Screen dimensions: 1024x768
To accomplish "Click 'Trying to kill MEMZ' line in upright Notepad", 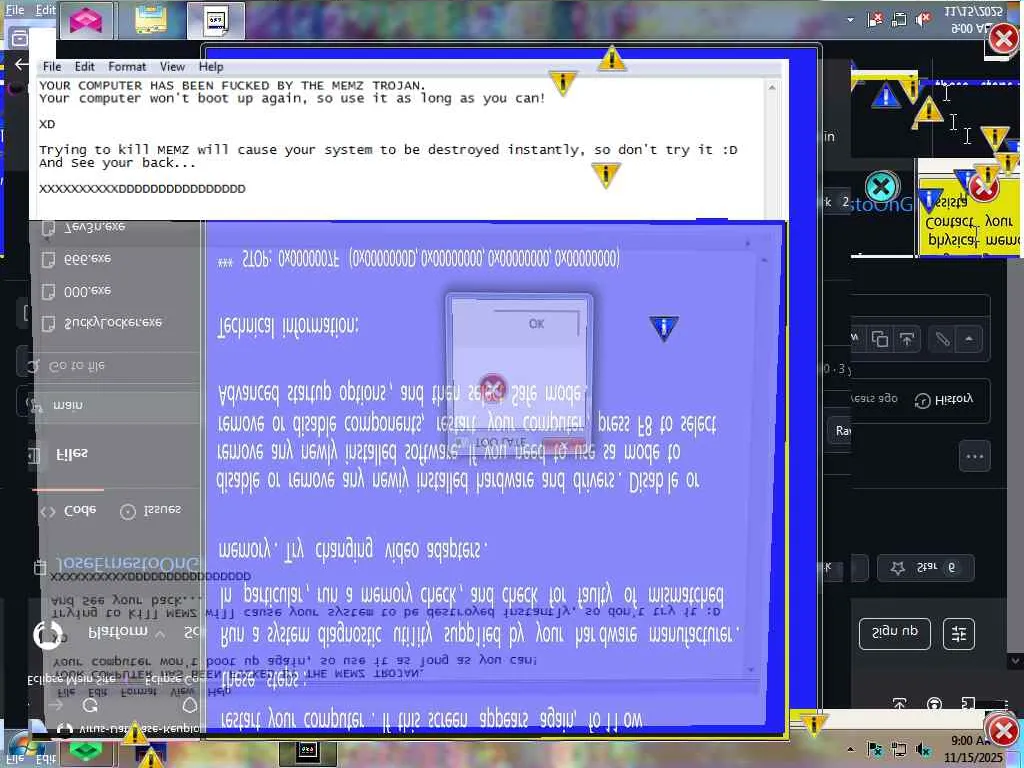I will [x=388, y=150].
